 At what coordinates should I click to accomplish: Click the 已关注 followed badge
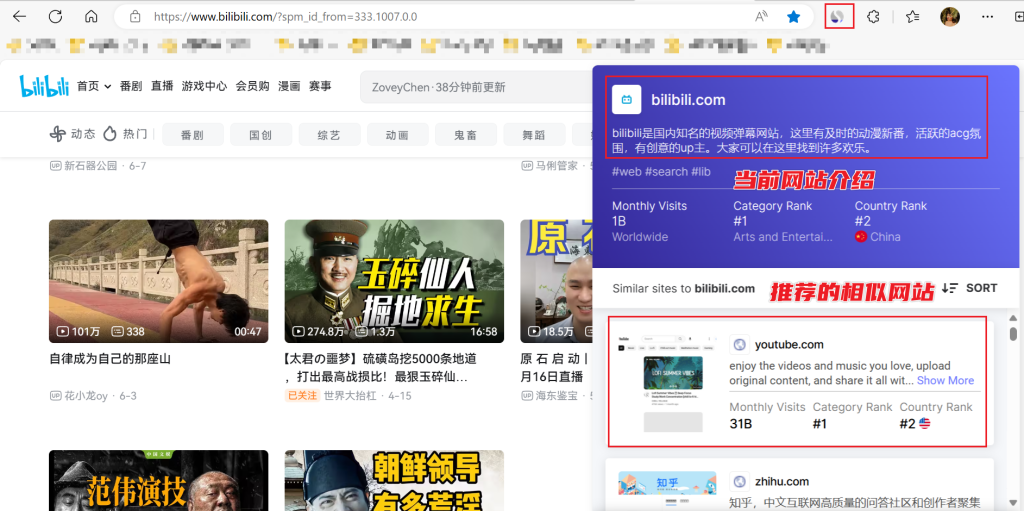click(302, 396)
